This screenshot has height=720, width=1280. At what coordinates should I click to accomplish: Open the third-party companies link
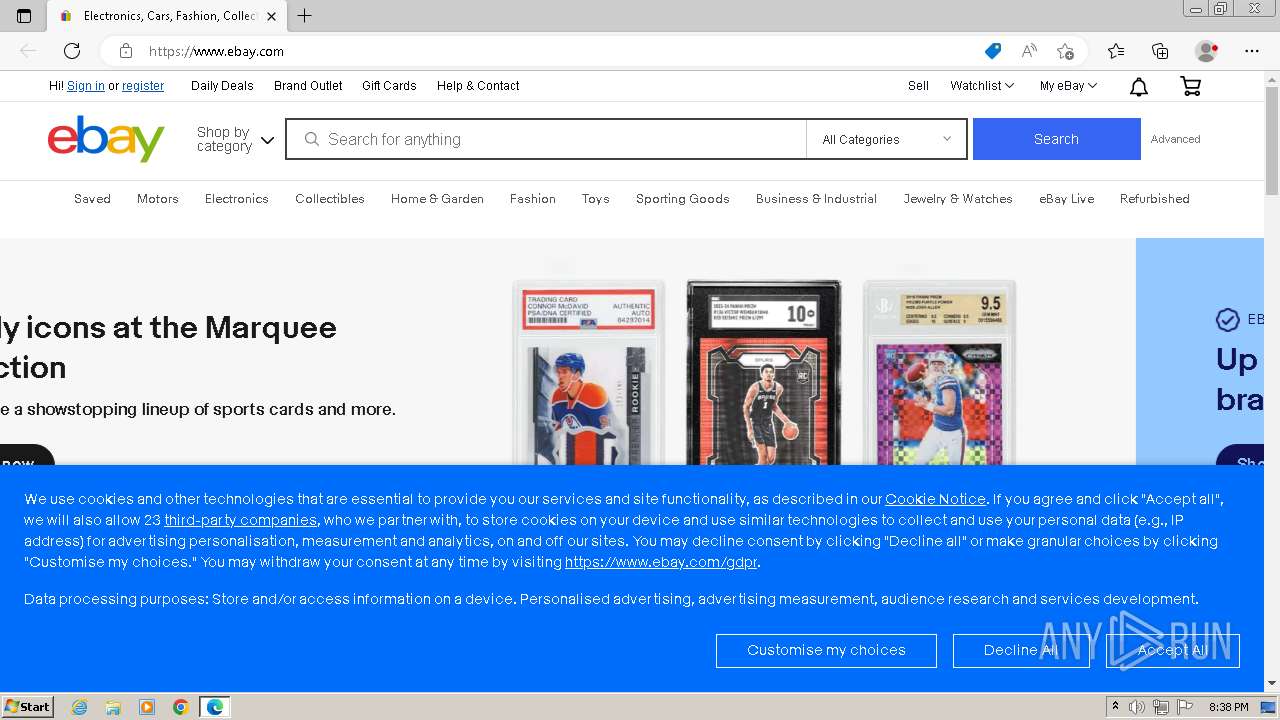pyautogui.click(x=241, y=520)
